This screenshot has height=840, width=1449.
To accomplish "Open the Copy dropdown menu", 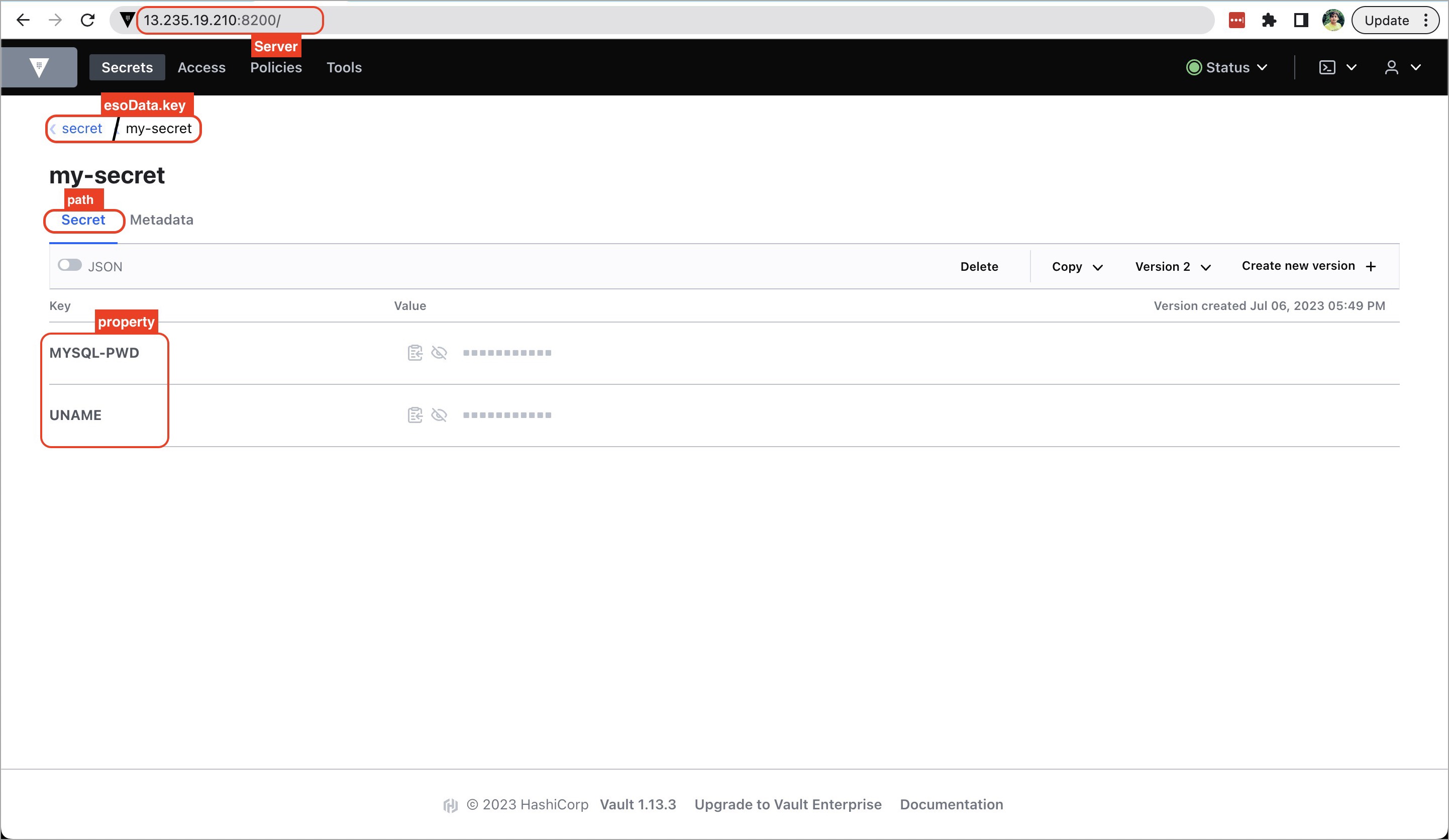I will (1076, 266).
